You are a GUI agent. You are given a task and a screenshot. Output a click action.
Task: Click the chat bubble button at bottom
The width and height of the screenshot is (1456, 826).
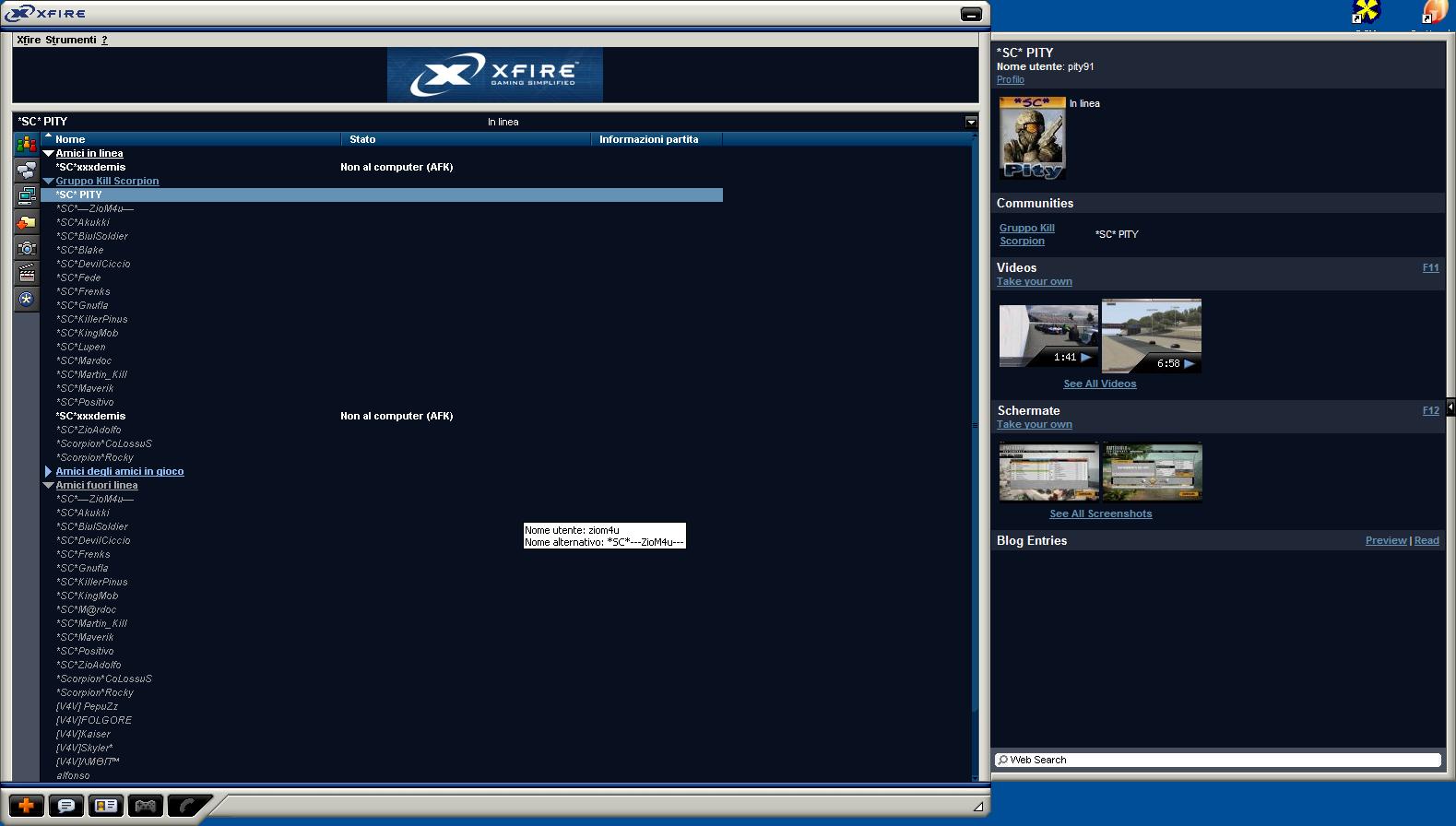66,806
